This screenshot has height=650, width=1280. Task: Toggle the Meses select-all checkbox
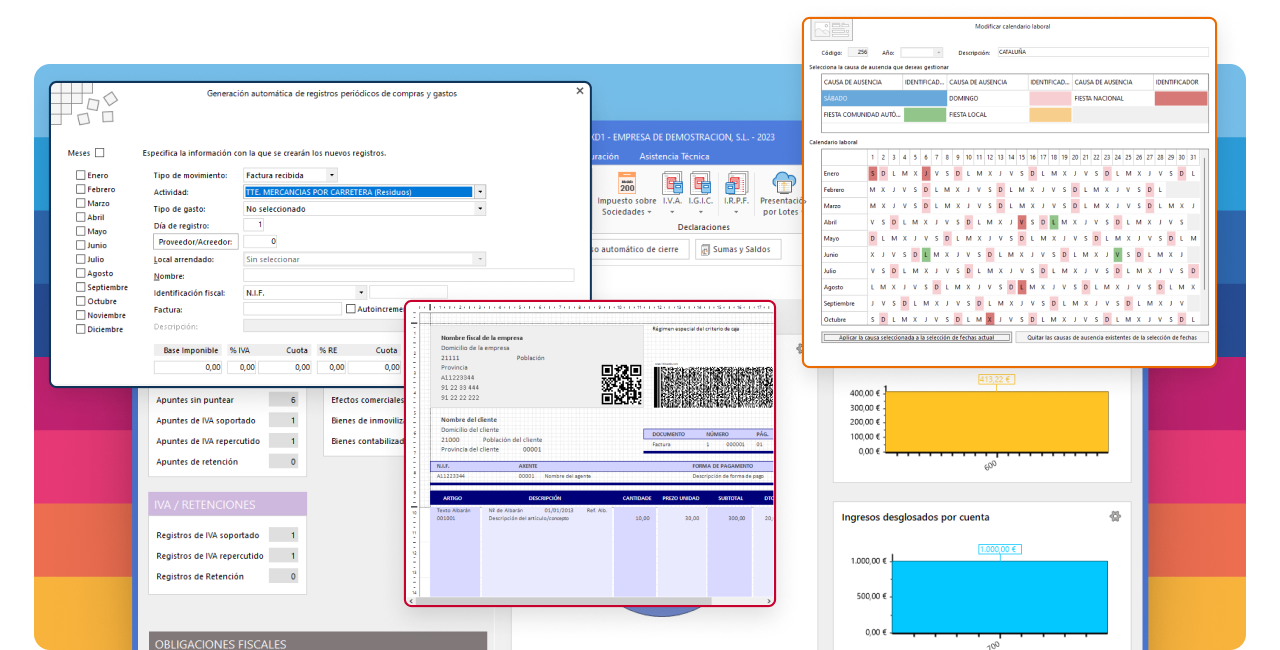click(99, 153)
